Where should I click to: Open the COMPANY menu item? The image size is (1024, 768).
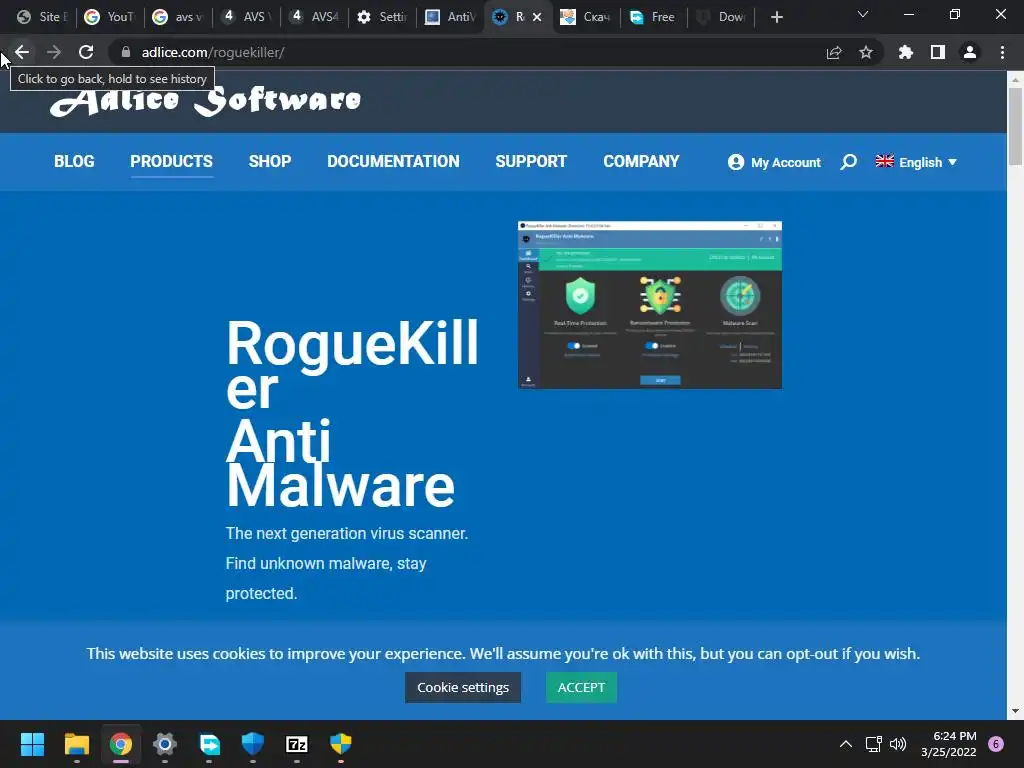pos(641,161)
